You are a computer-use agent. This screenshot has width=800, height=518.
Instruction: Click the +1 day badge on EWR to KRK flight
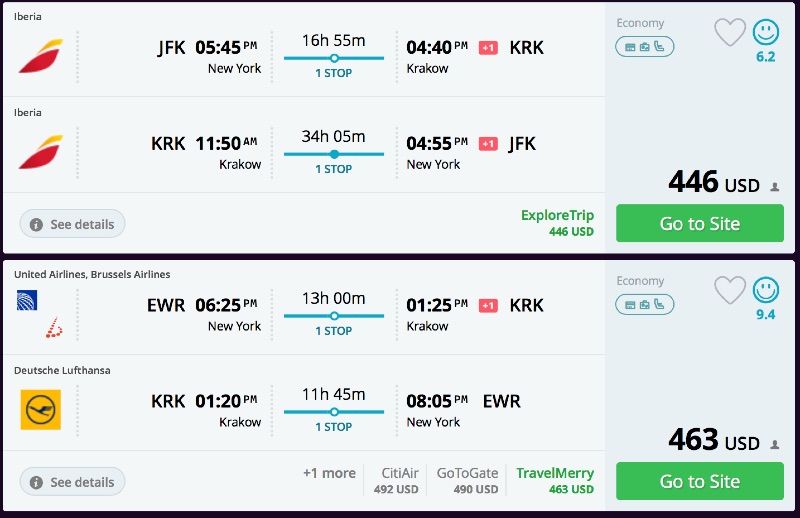click(488, 305)
